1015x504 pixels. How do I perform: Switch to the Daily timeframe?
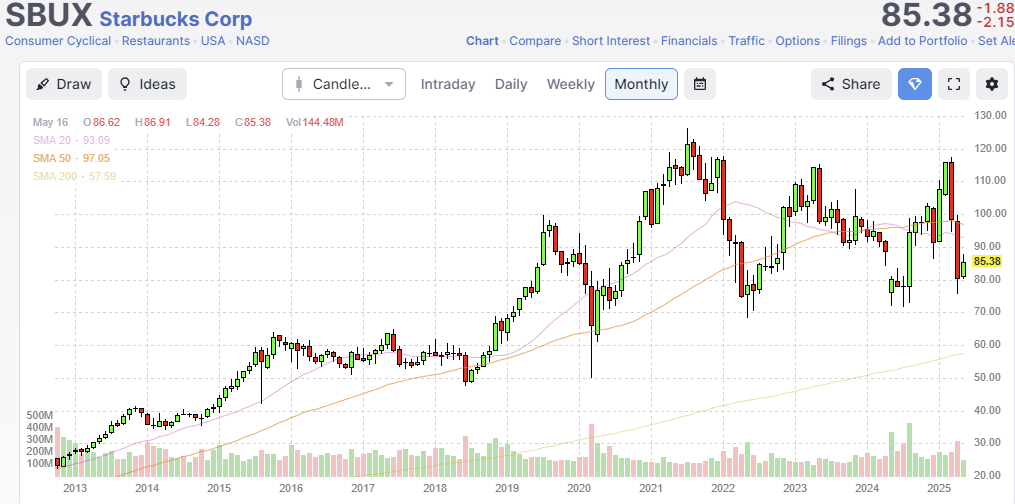[511, 84]
